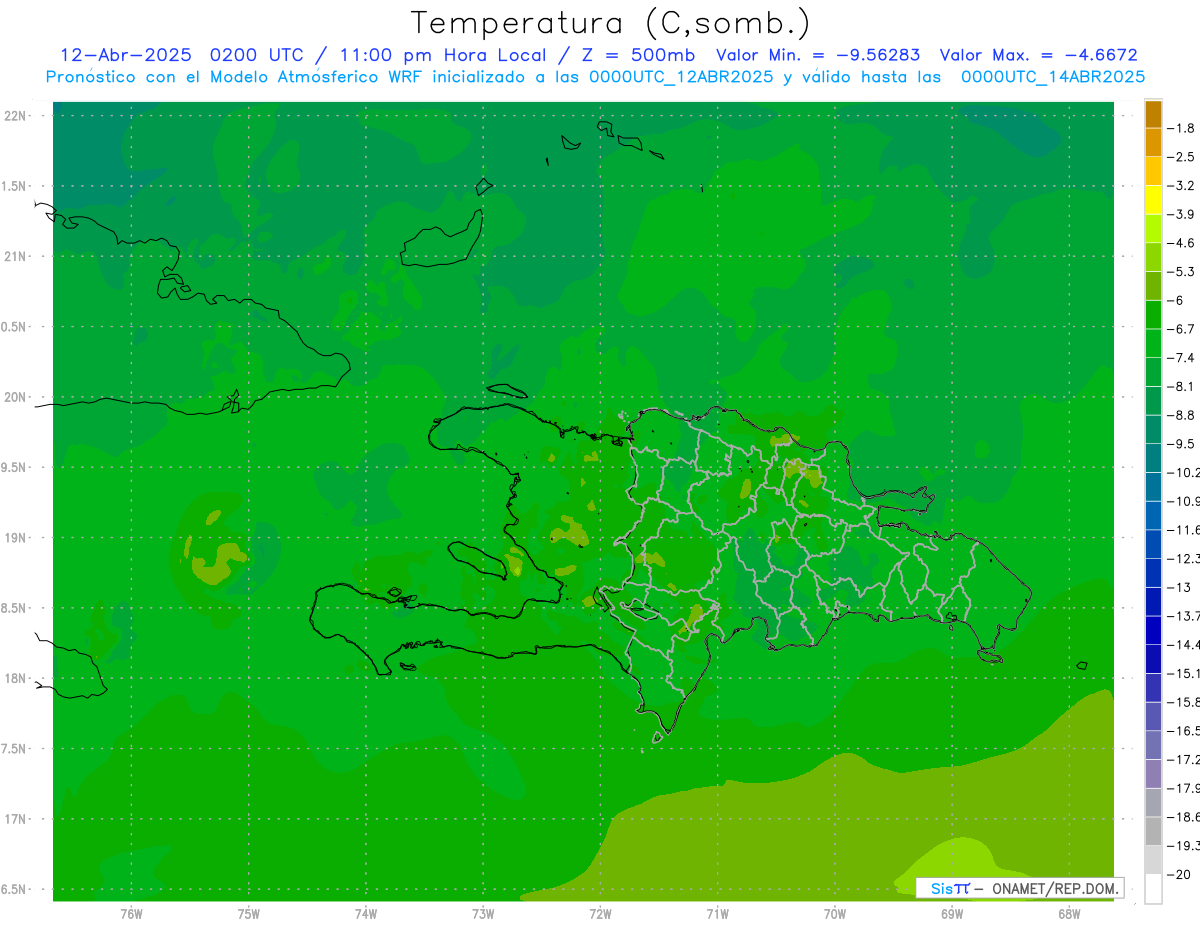Click the "71W" longitude axis label
Screen dimensions: 1200x927
pos(717,914)
